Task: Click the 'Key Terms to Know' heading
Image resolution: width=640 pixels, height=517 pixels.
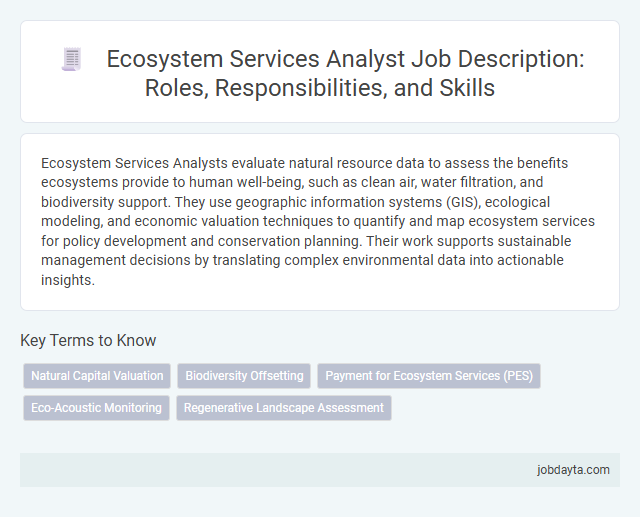Action: click(88, 340)
